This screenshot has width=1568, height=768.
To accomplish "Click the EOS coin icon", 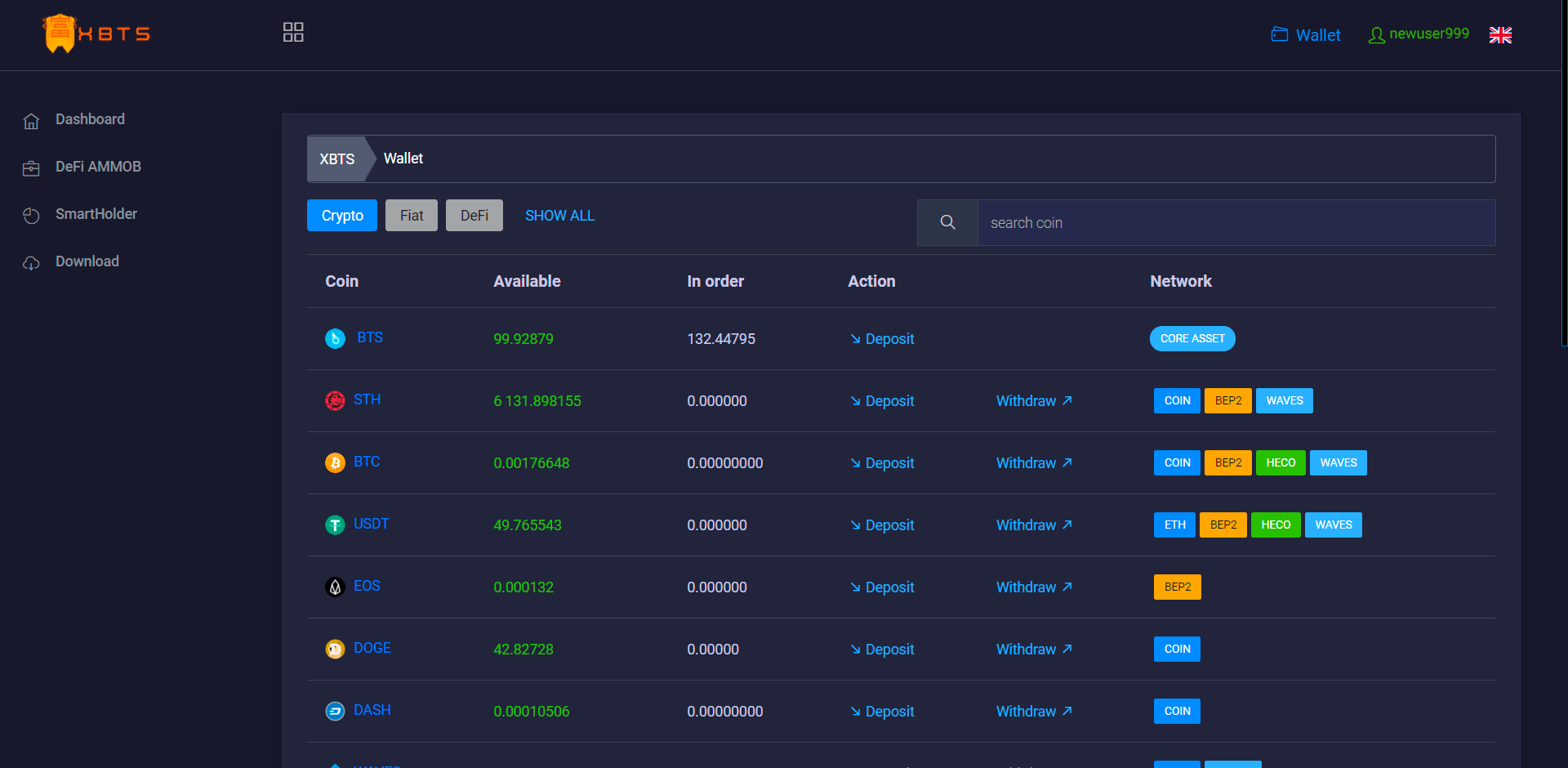I will coord(335,587).
